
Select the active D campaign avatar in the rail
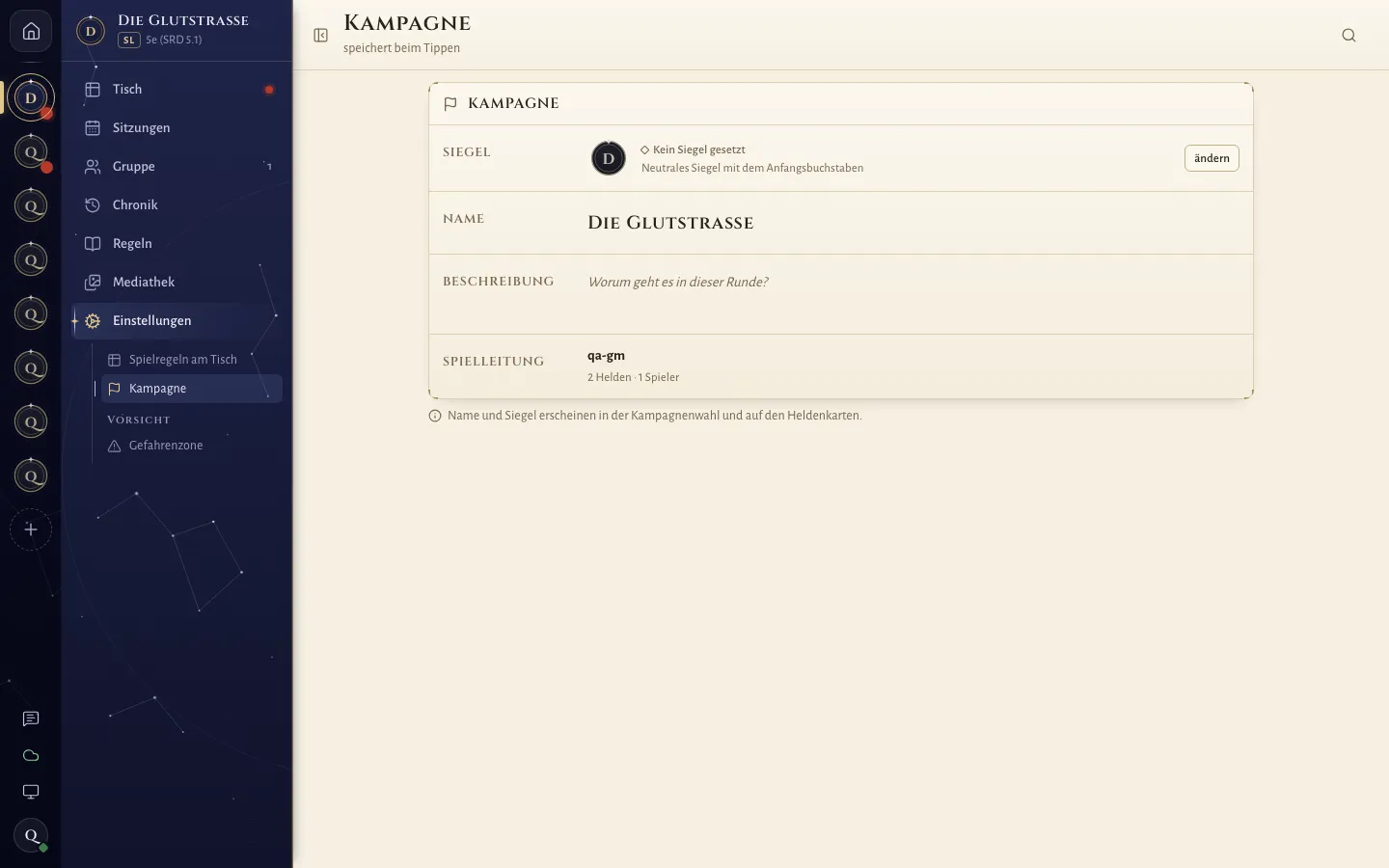click(31, 97)
